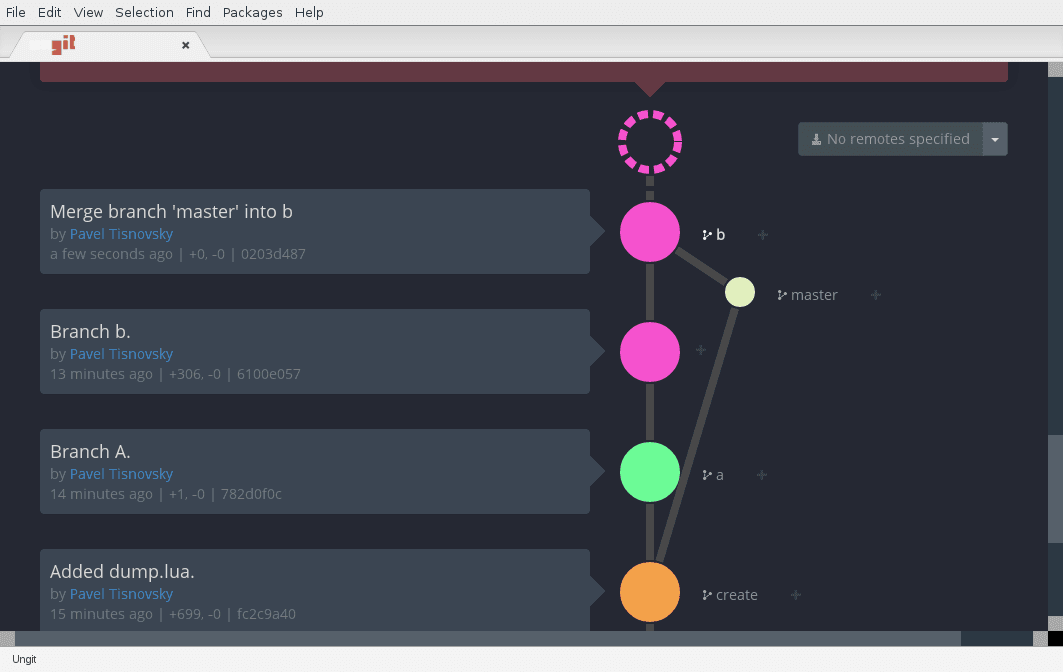Click author Pavel Tisnovsky on Branch b.
The width and height of the screenshot is (1063, 672).
[121, 354]
